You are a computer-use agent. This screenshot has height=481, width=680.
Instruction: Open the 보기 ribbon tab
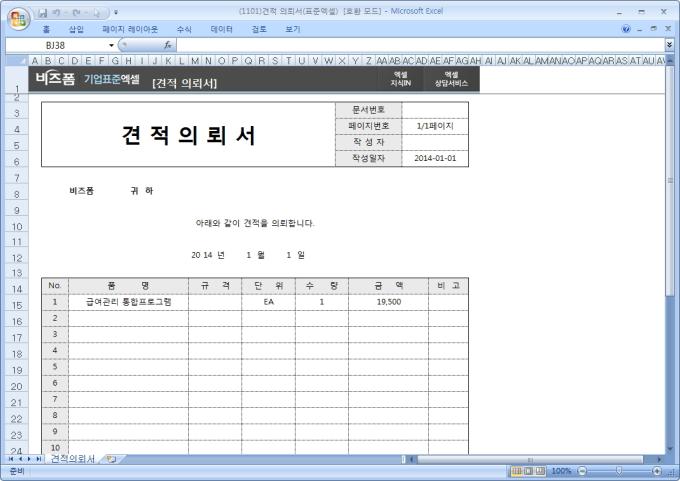click(x=293, y=29)
